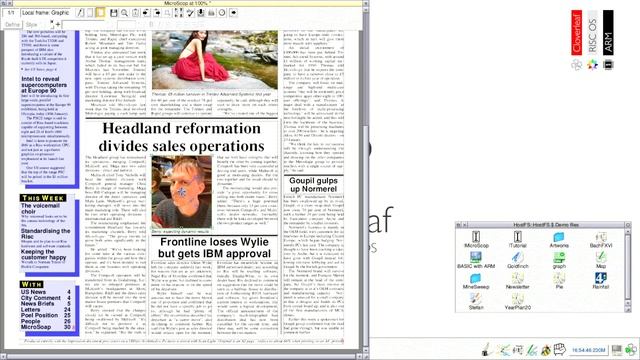Select the Stefan file in Demo files
Screen dimensions: 640x360
476,302
